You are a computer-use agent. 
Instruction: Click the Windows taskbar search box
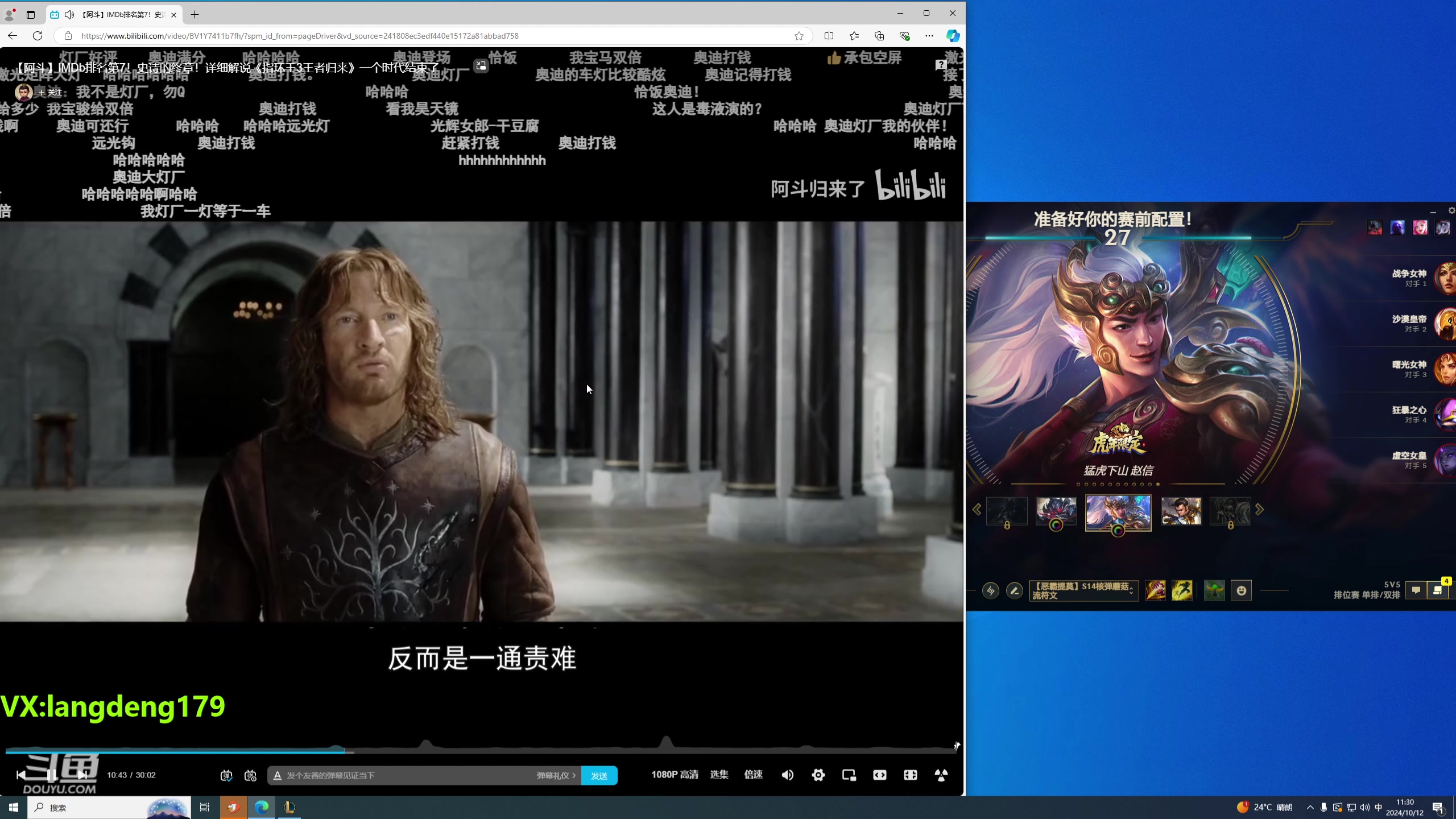109,808
